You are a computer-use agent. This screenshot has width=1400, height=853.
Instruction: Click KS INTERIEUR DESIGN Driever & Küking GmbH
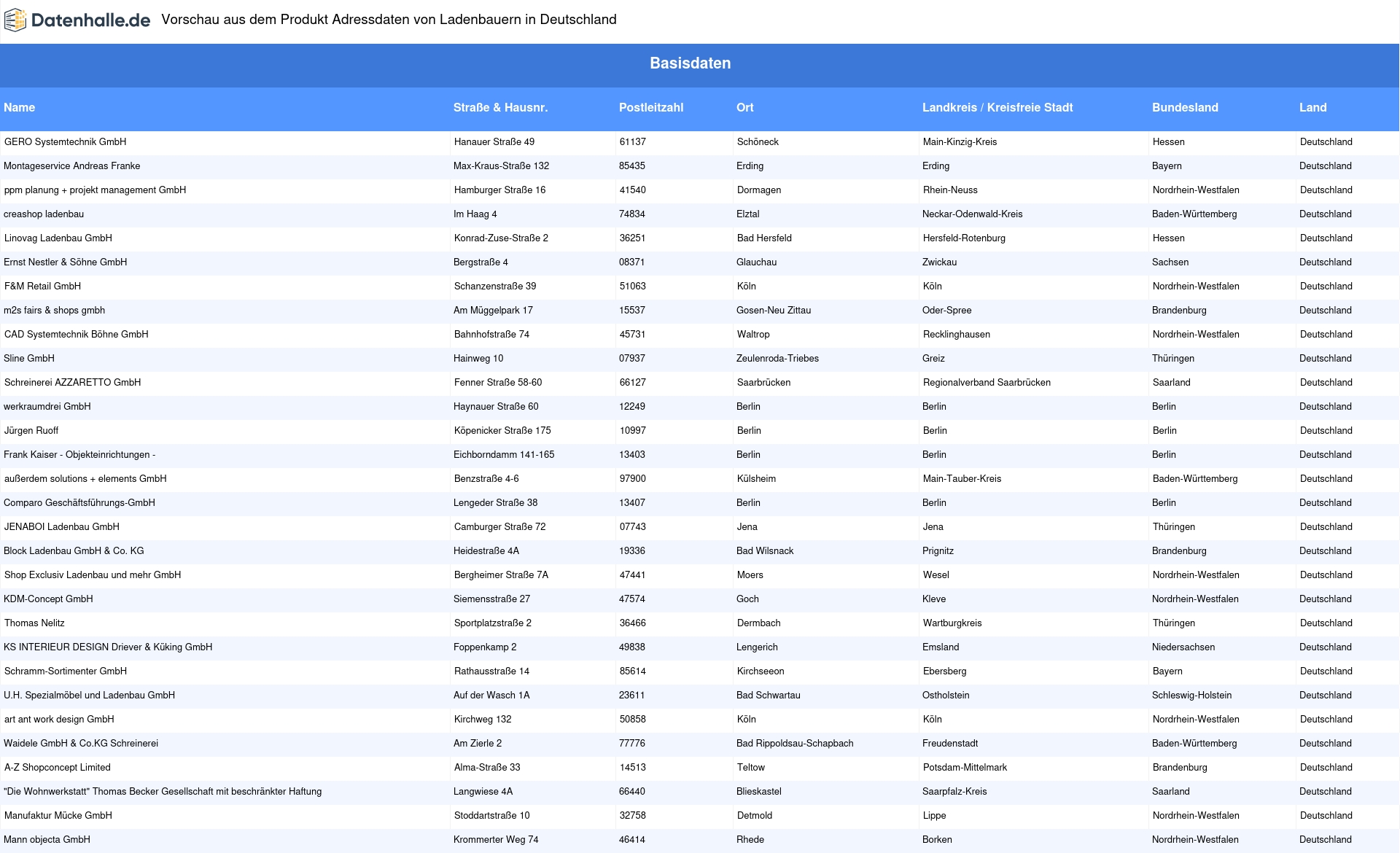point(108,647)
